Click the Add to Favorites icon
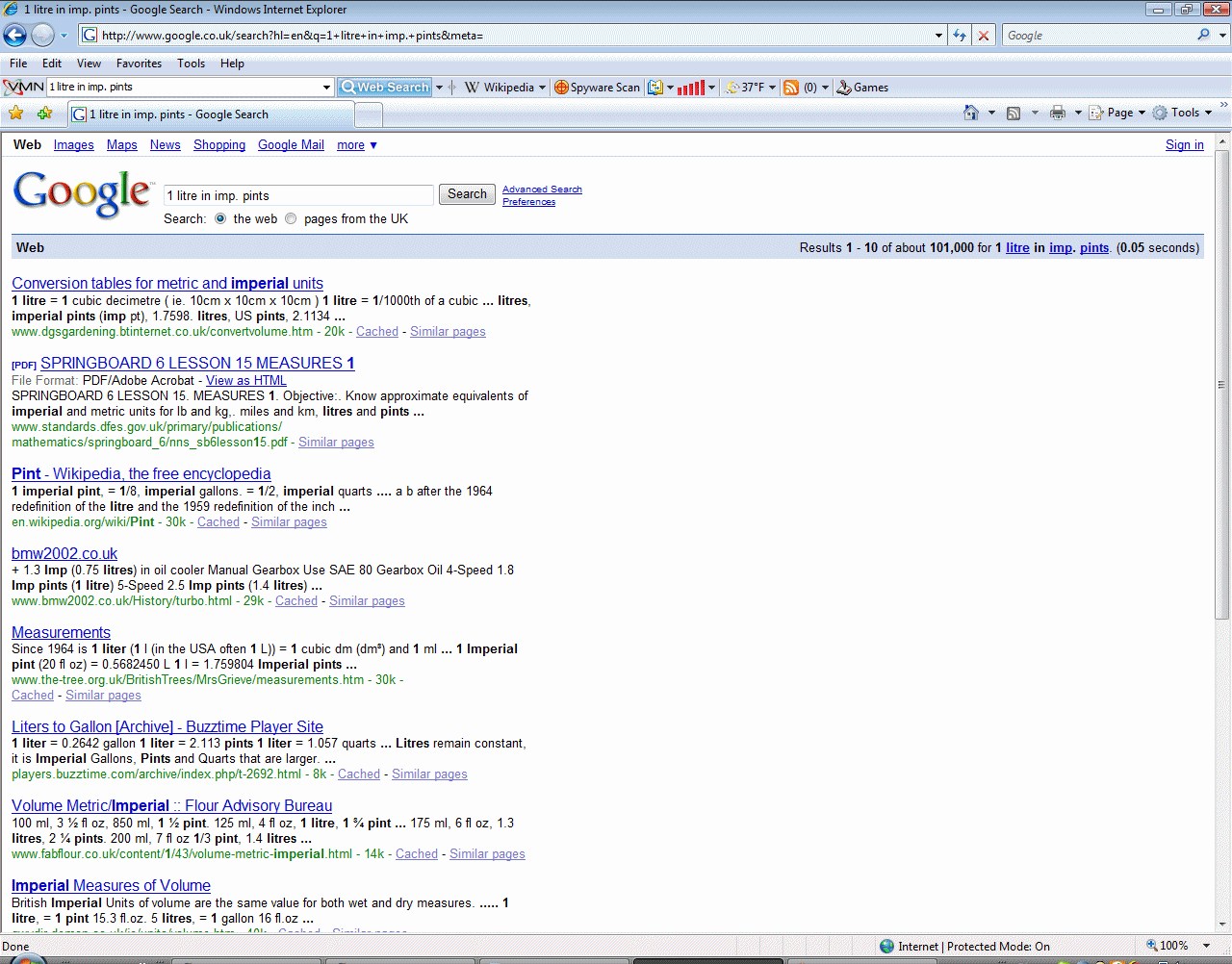The width and height of the screenshot is (1232, 964). tap(44, 114)
